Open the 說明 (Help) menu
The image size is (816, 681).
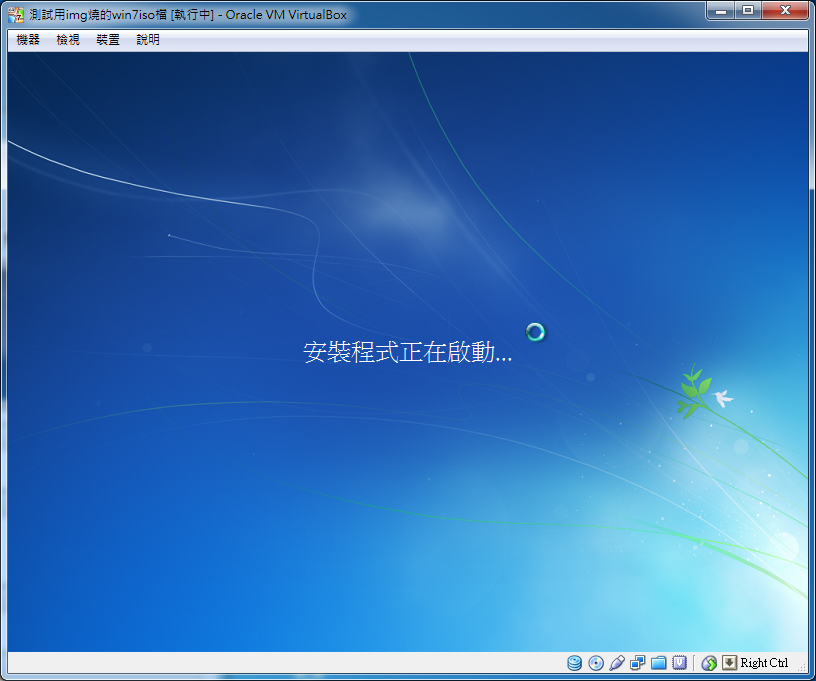pos(148,40)
